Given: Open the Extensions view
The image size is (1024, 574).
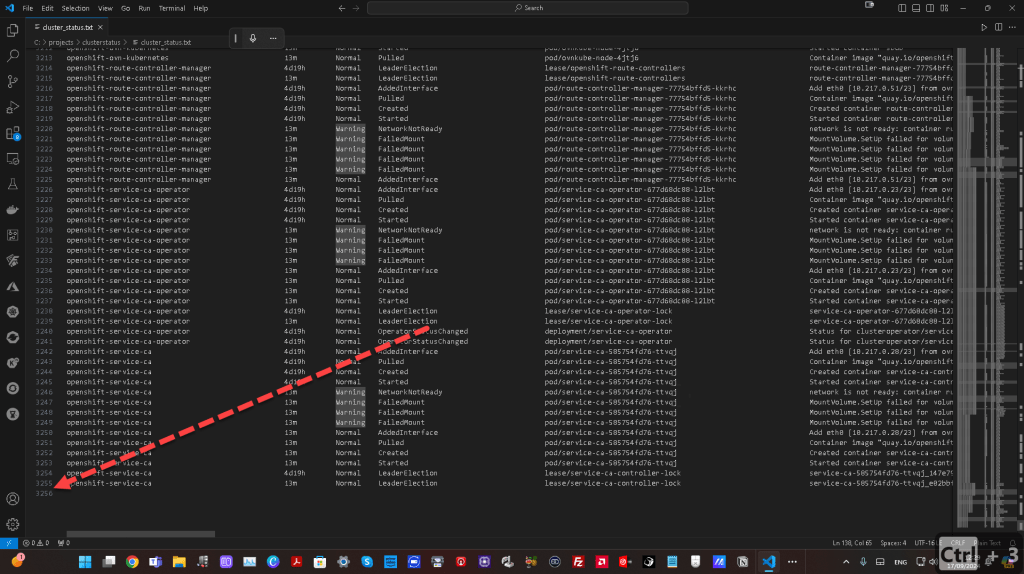Looking at the screenshot, I should click(12, 133).
